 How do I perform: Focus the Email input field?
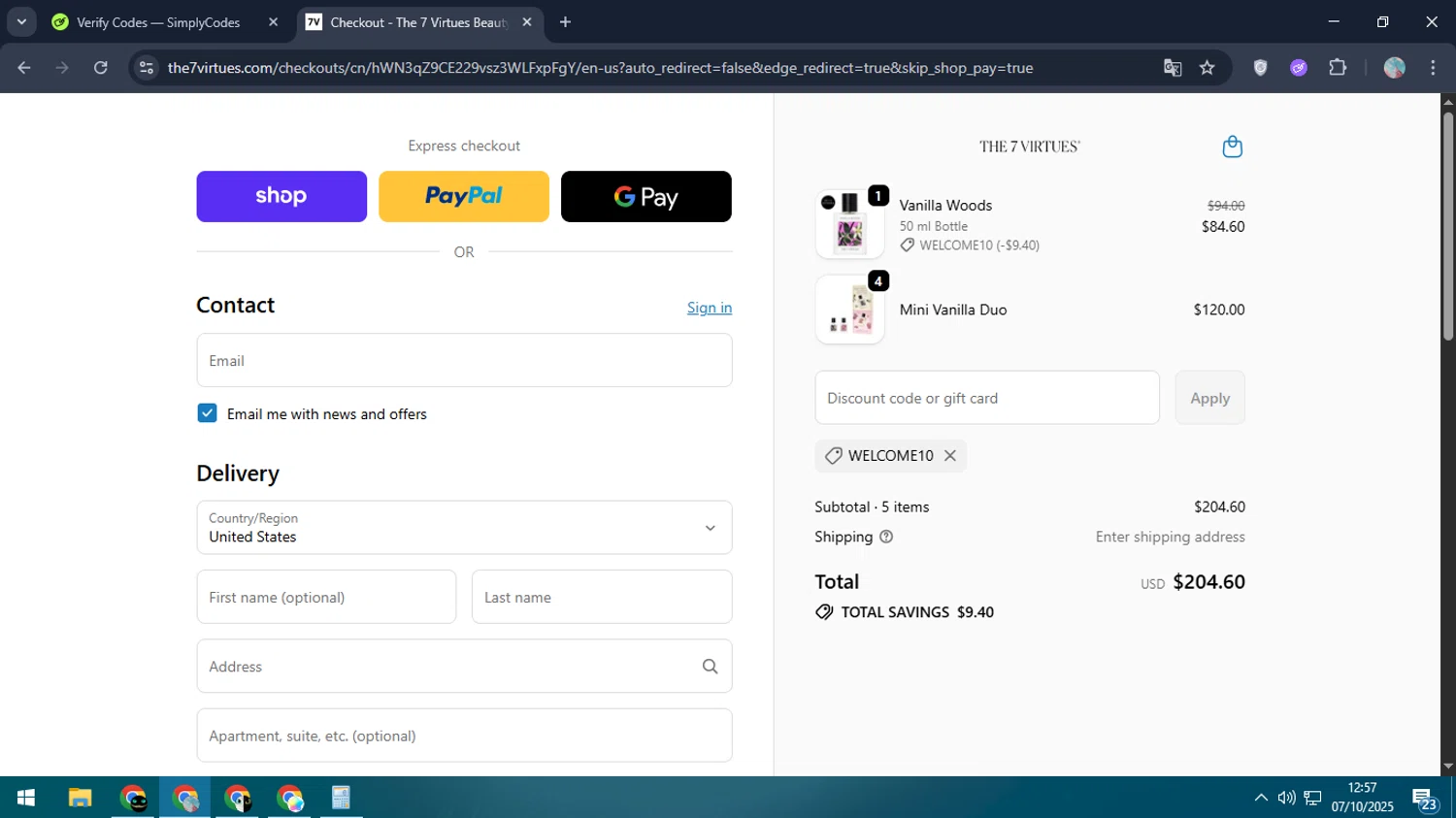click(464, 361)
